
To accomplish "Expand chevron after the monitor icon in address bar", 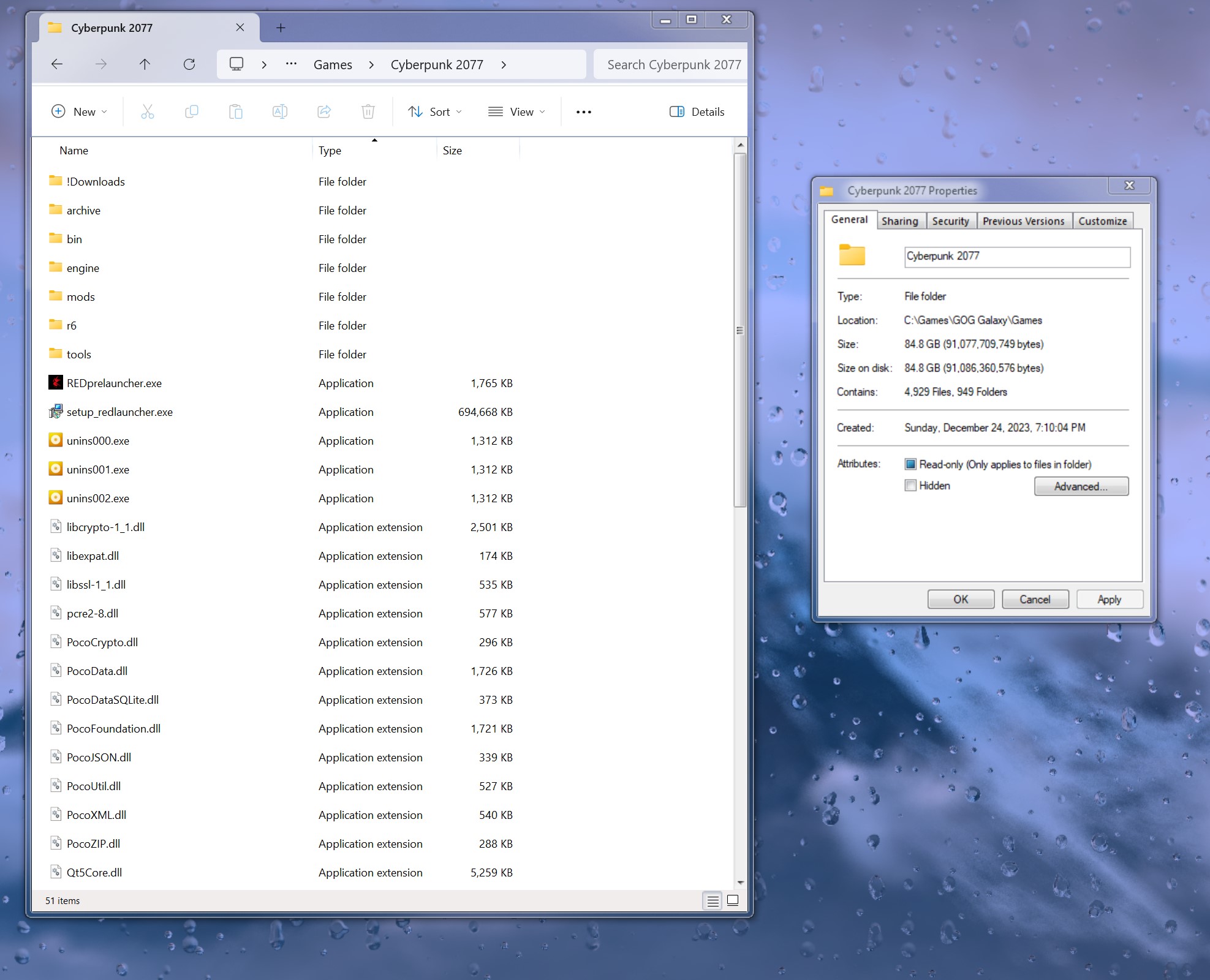I will tap(264, 65).
